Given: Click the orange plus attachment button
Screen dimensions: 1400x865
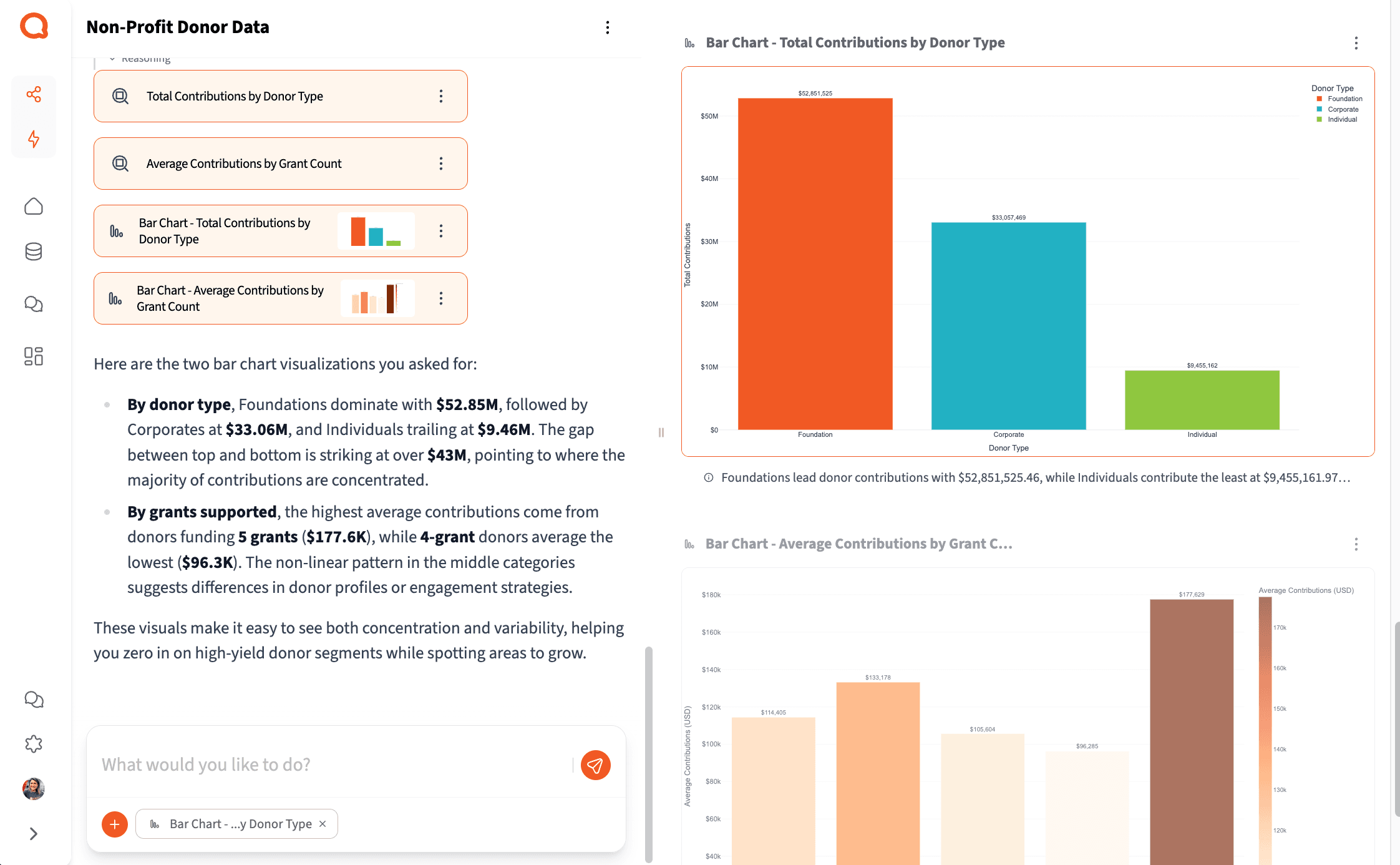Looking at the screenshot, I should pos(115,824).
